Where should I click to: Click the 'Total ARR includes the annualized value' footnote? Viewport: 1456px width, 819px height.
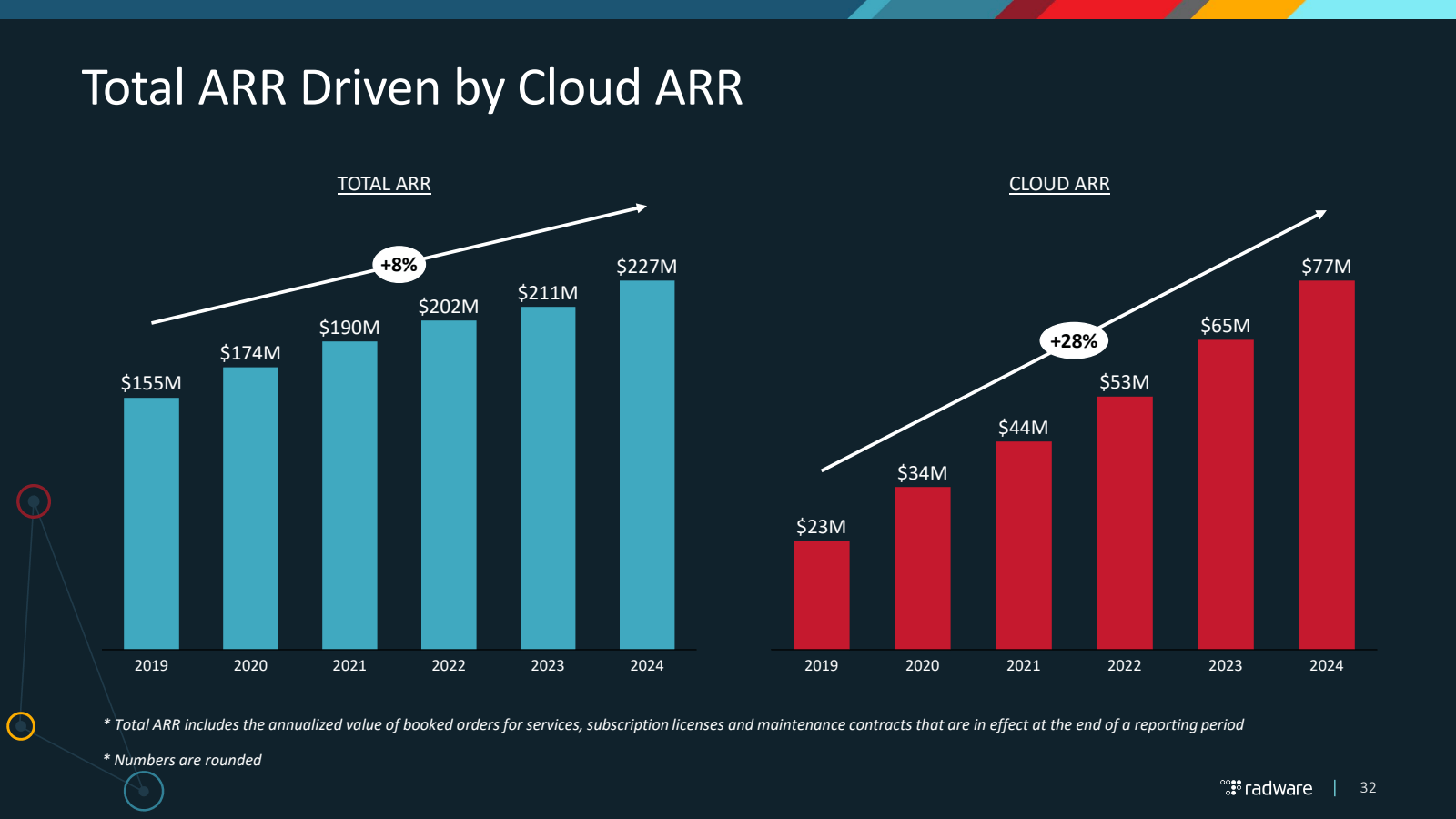tap(673, 725)
